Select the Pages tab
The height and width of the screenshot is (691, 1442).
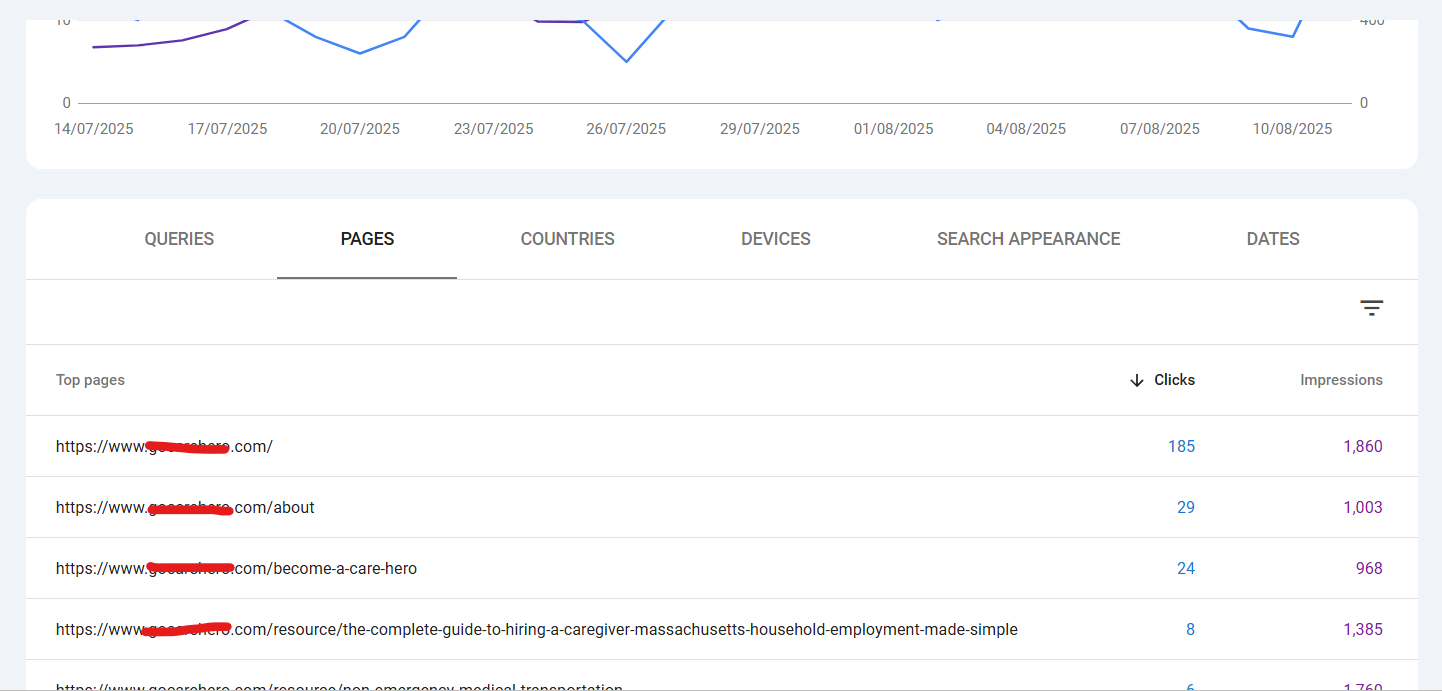[x=367, y=239]
